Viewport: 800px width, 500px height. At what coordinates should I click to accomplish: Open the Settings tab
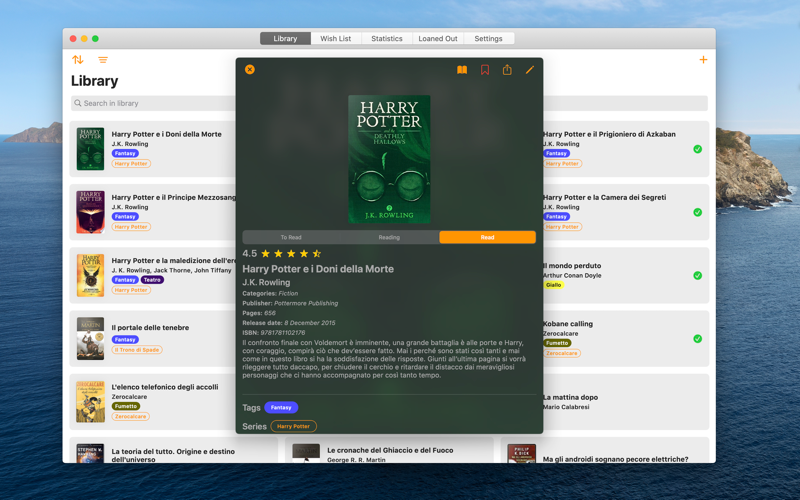pyautogui.click(x=488, y=38)
